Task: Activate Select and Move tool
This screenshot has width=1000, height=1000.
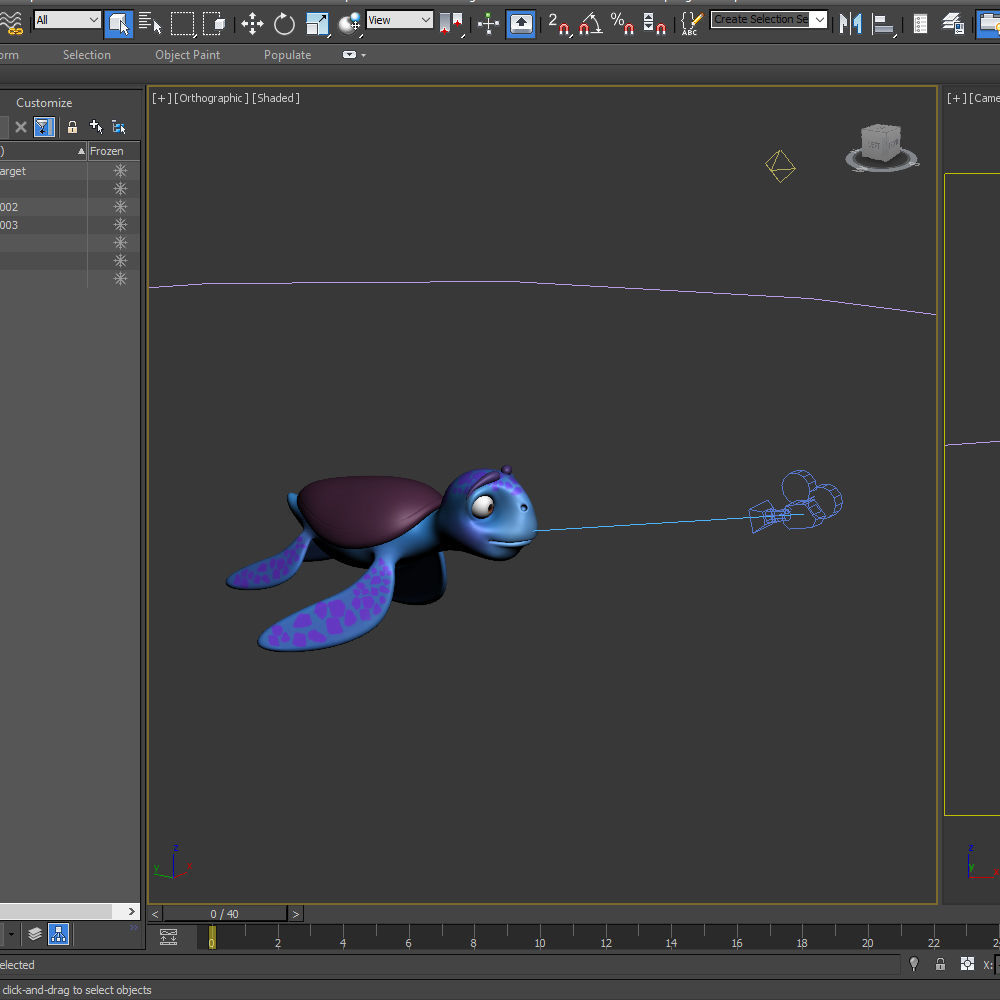Action: [x=253, y=24]
